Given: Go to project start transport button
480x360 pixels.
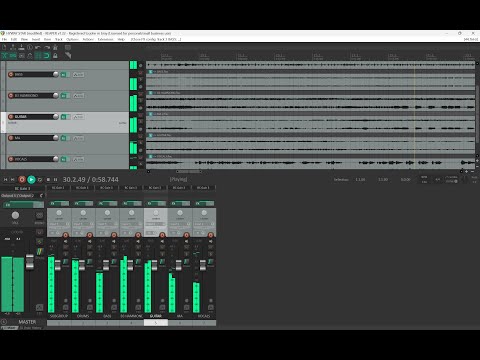Looking at the screenshot, I should tap(5, 180).
